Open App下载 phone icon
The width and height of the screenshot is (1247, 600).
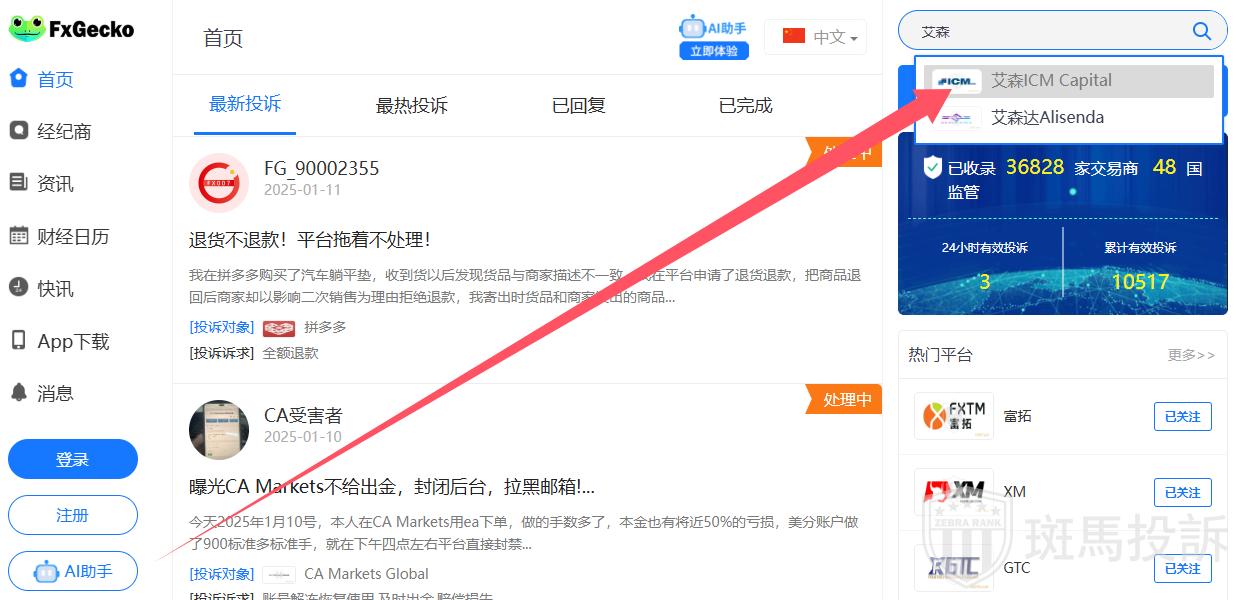click(18, 341)
